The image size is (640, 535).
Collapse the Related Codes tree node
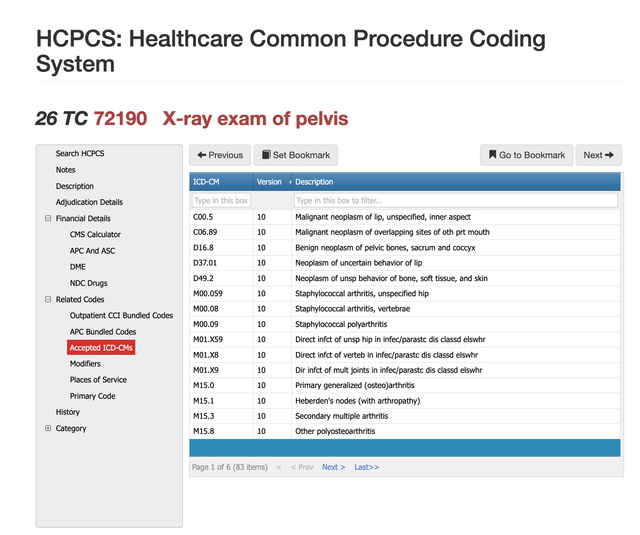tap(47, 299)
